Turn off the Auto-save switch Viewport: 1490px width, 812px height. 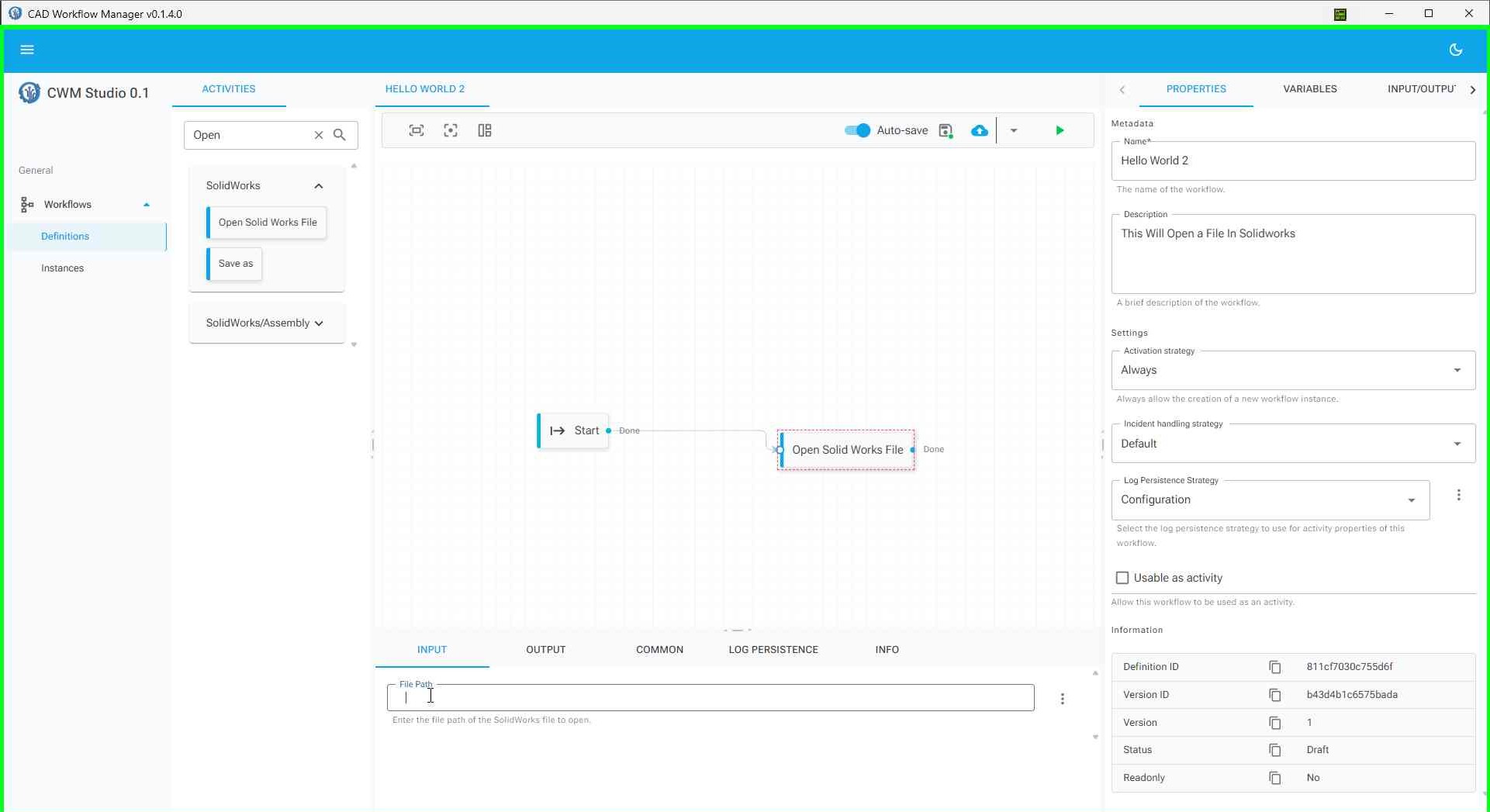(x=857, y=130)
